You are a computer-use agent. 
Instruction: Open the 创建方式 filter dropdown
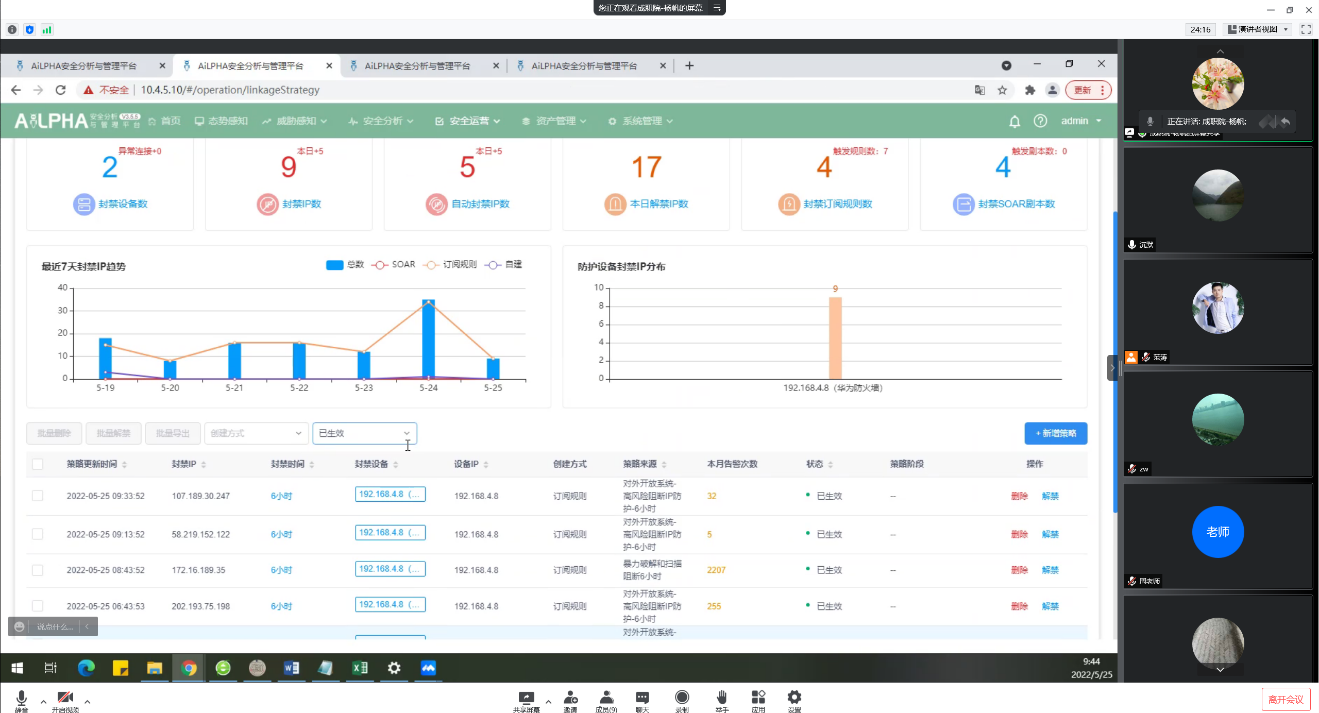(x=256, y=433)
